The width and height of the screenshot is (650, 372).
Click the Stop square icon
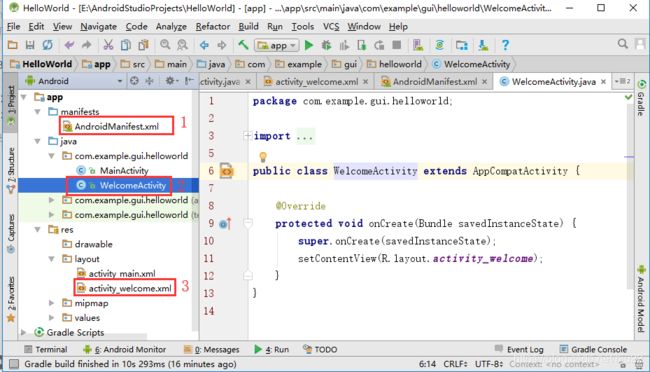(x=397, y=45)
